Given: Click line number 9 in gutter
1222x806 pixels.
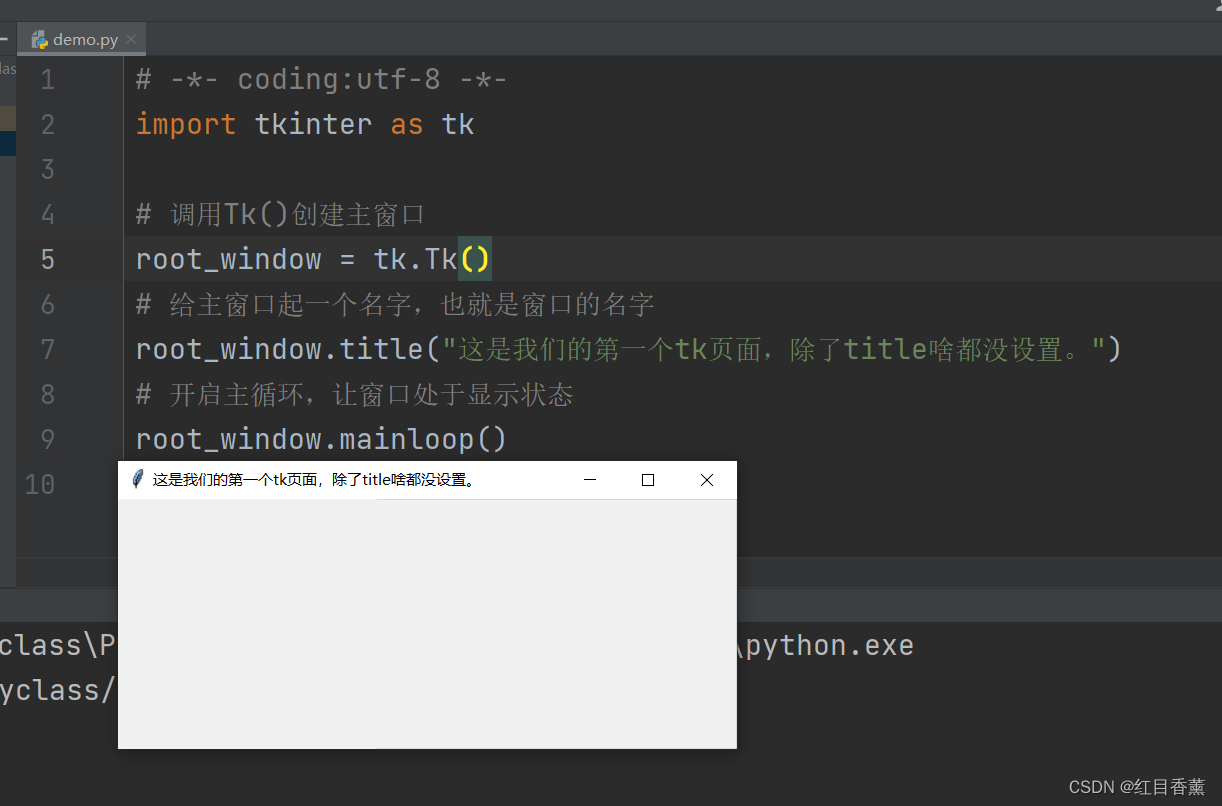Looking at the screenshot, I should (47, 440).
